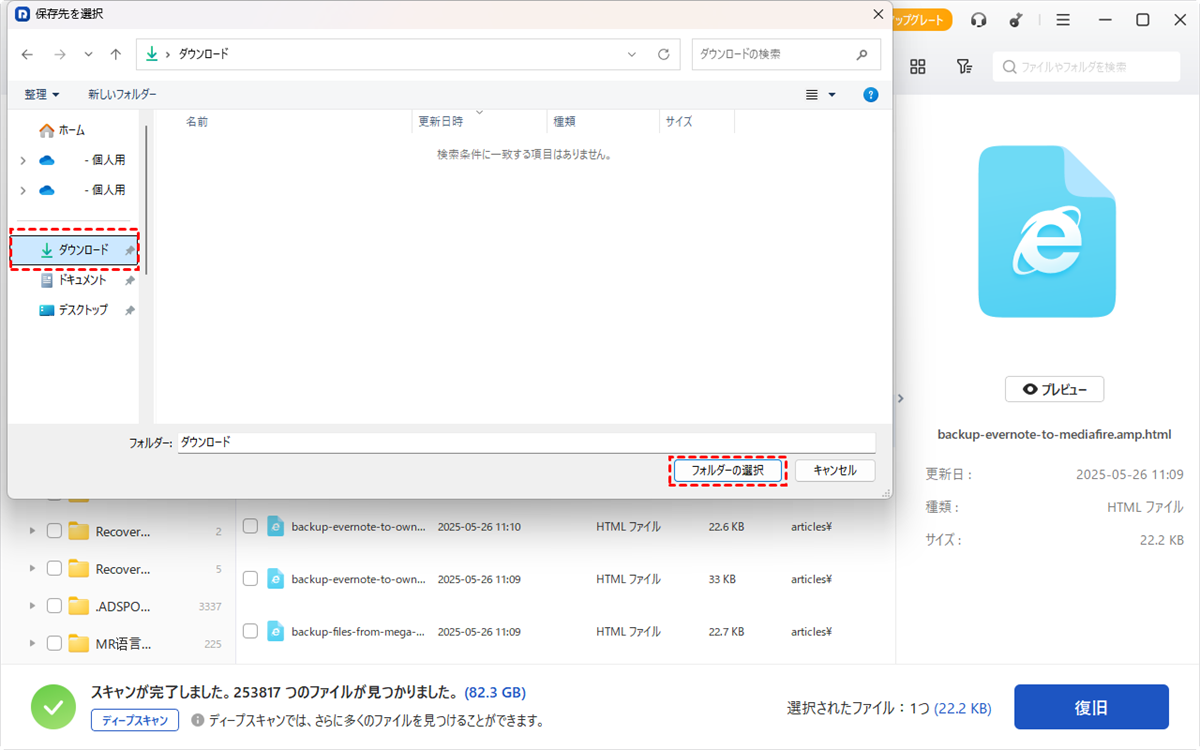This screenshot has height=750, width=1200.
Task: Click the folder icon of MR语言... folder
Action: click(79, 643)
